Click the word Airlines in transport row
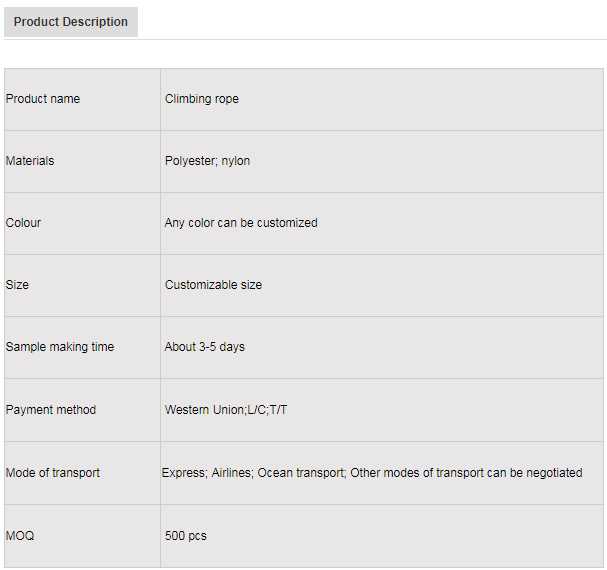Image resolution: width=607 pixels, height=570 pixels. [232, 473]
